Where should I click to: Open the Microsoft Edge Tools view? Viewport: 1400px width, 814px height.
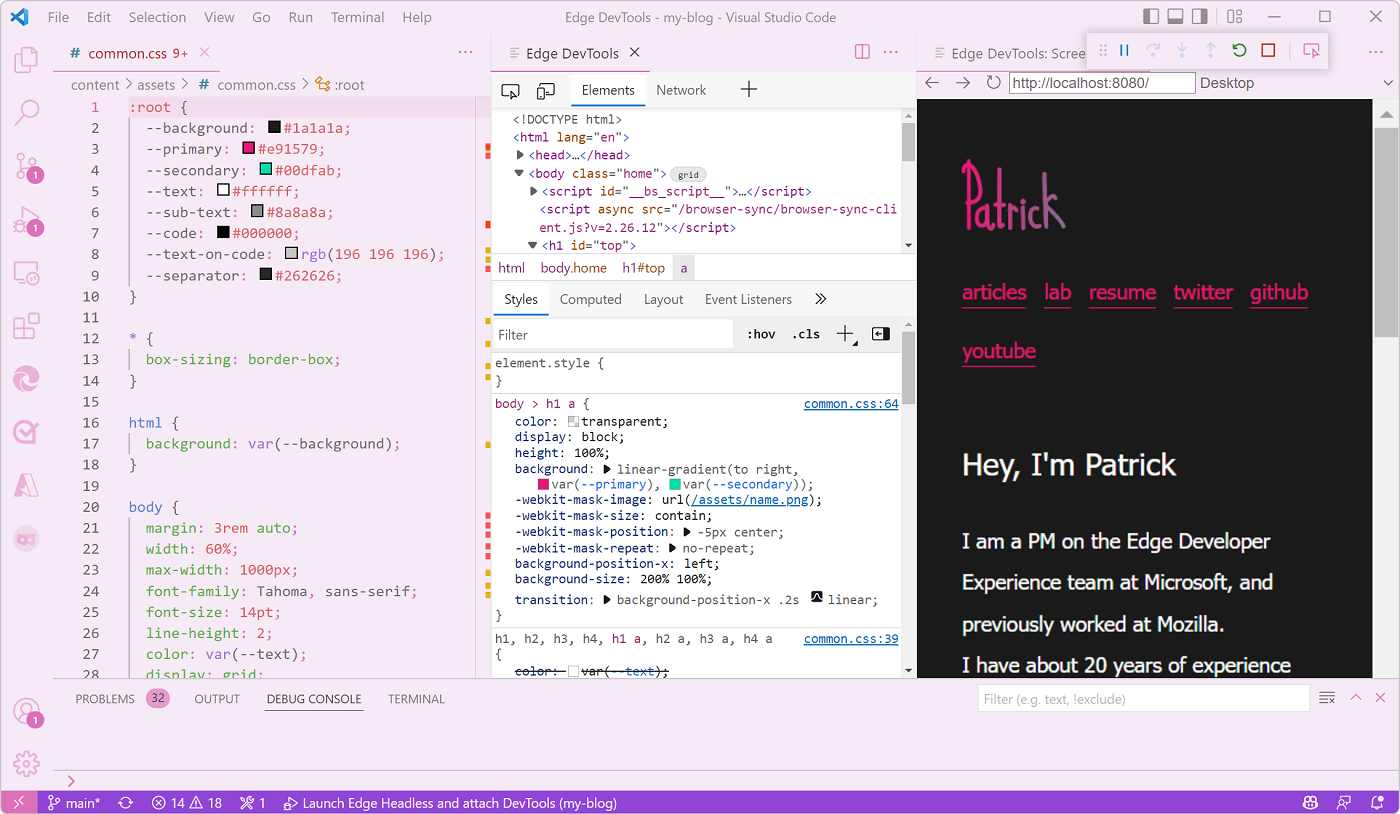26,379
